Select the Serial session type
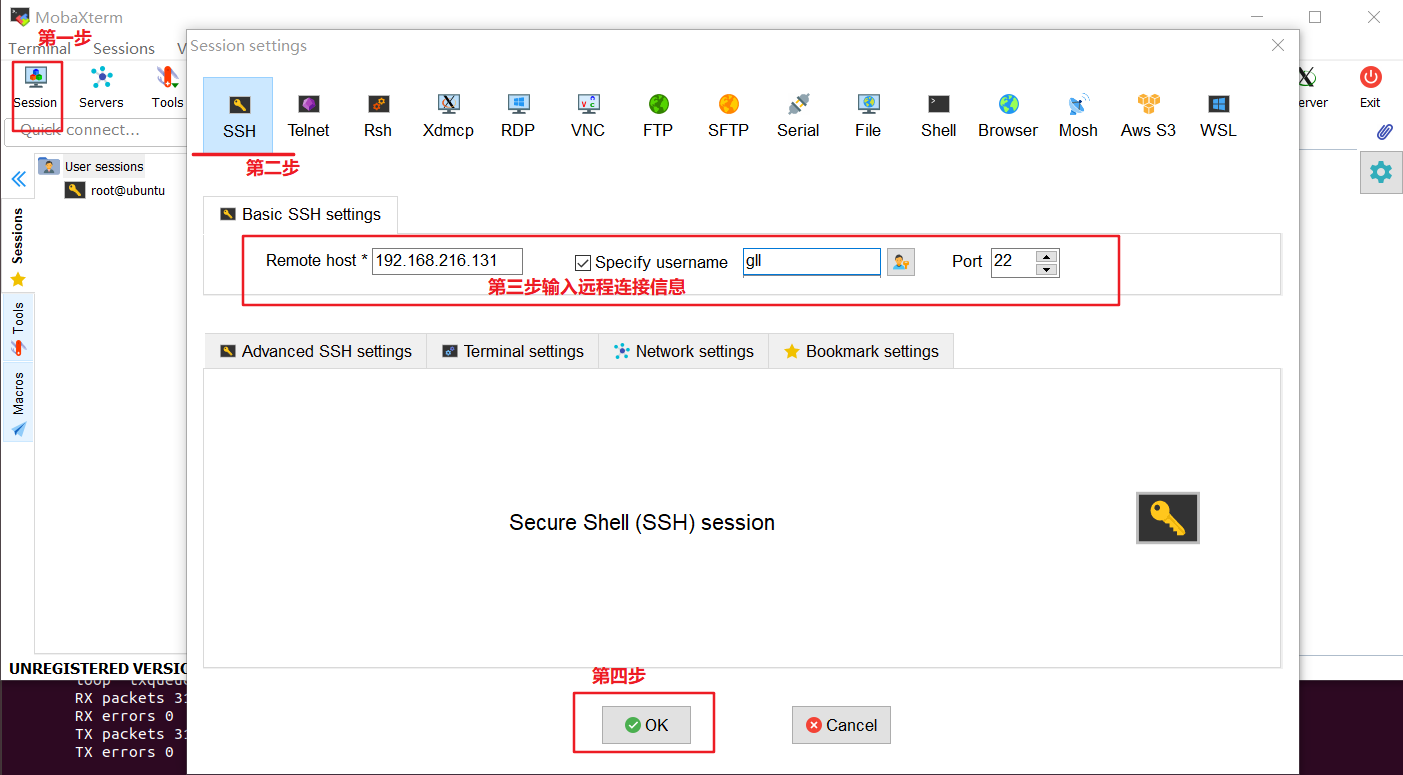This screenshot has height=775, width=1403. pyautogui.click(x=798, y=115)
